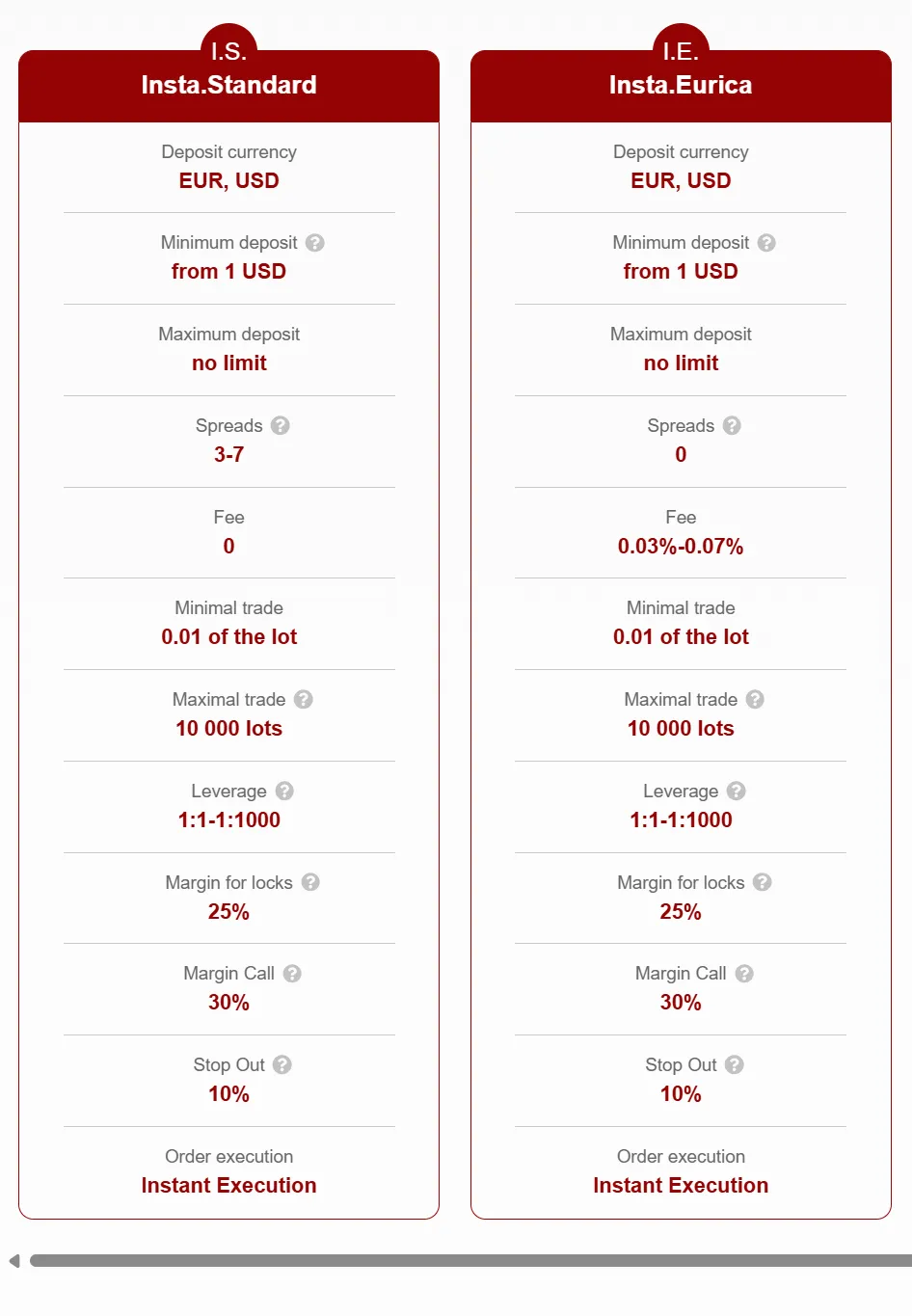Open Spreads help icon under Insta.Eurica
The width and height of the screenshot is (912, 1316).
pyautogui.click(x=733, y=425)
